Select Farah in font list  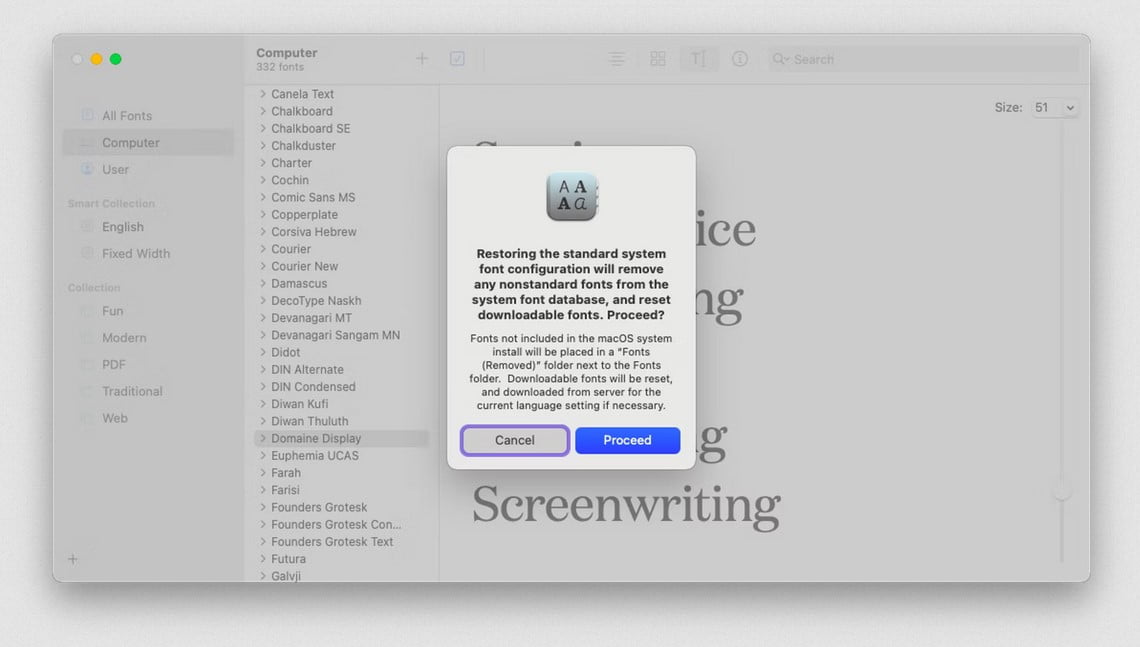(x=286, y=473)
